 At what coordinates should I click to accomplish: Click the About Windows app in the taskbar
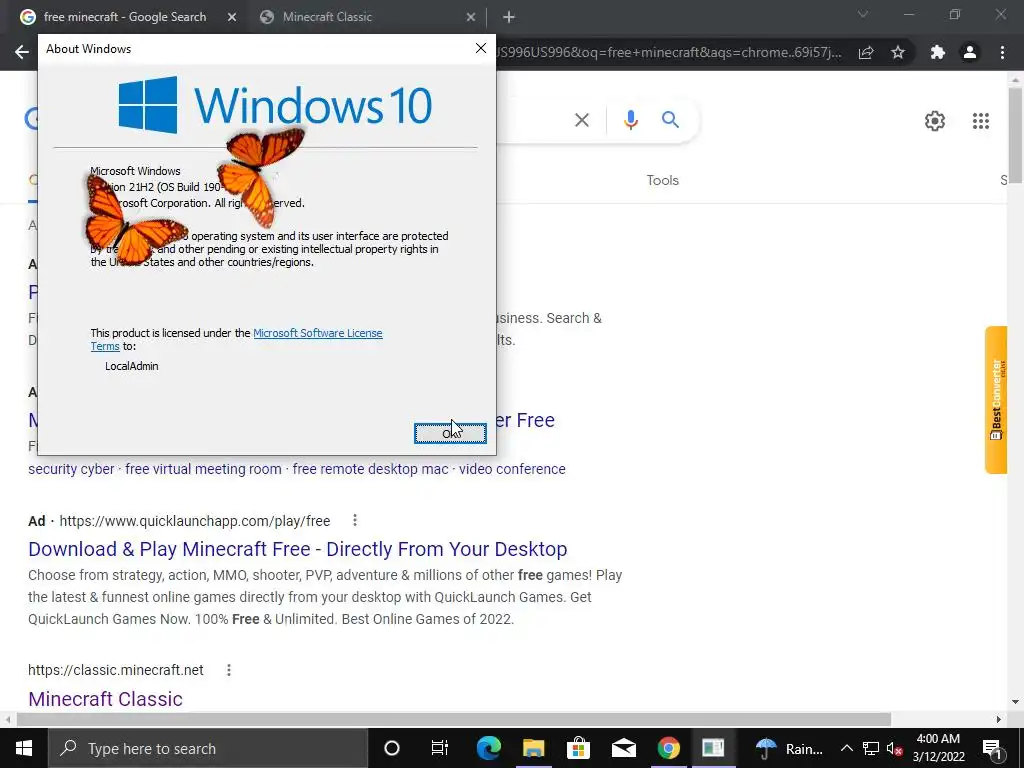(713, 748)
